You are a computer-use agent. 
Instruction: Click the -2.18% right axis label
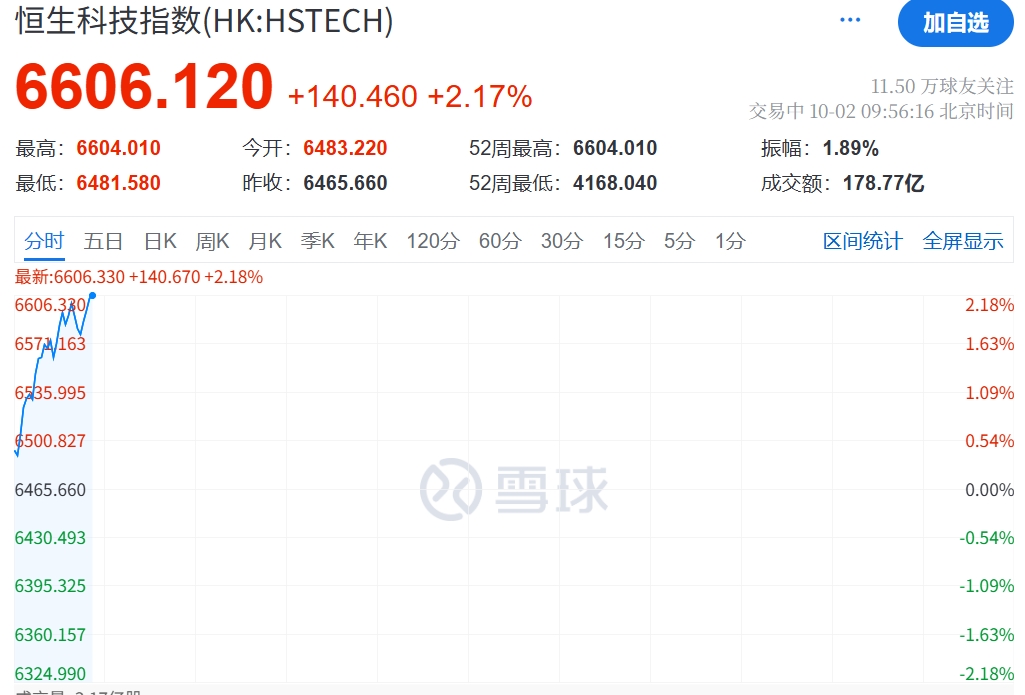[986, 674]
